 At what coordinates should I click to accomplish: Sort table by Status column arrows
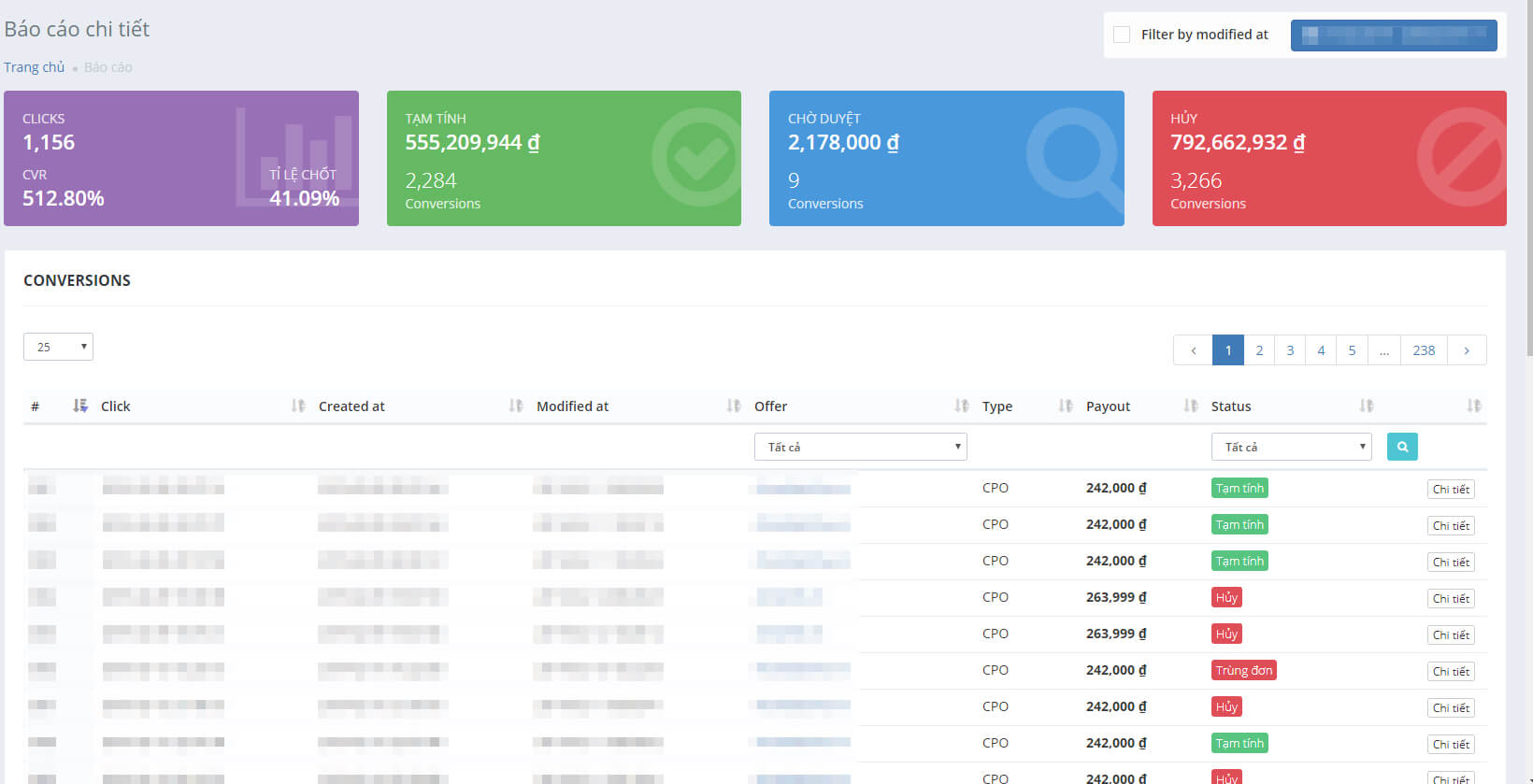[1367, 406]
